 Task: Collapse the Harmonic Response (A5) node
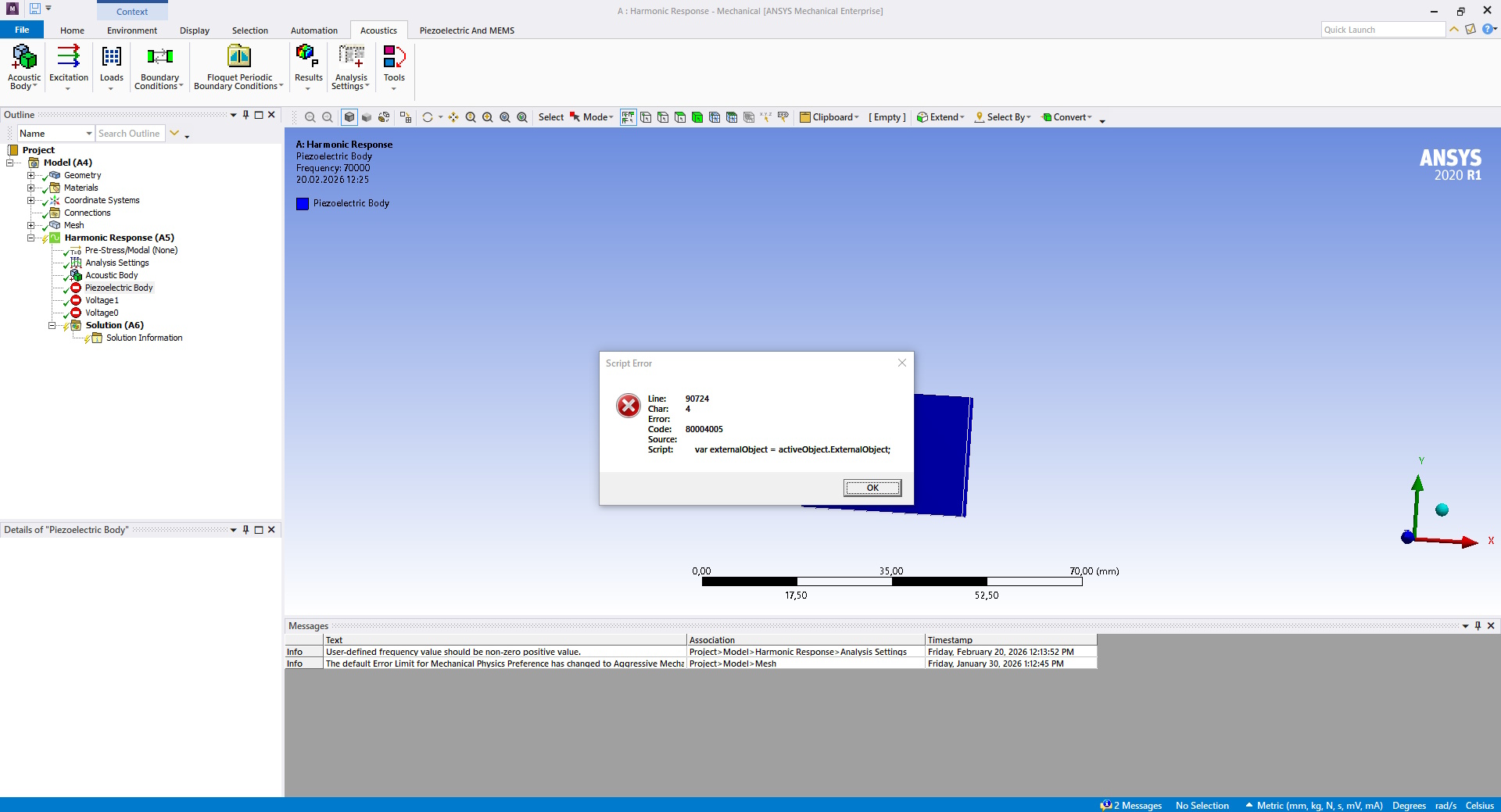point(31,238)
